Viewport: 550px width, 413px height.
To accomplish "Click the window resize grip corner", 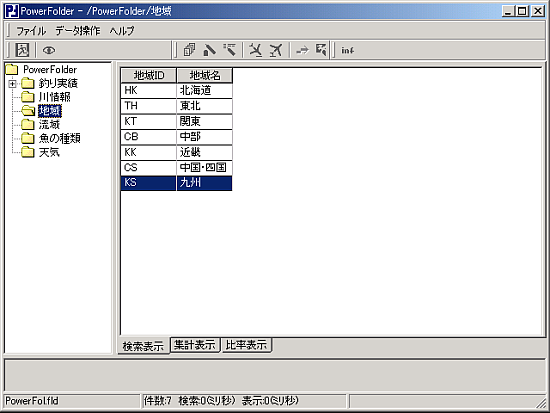I will (x=541, y=403).
